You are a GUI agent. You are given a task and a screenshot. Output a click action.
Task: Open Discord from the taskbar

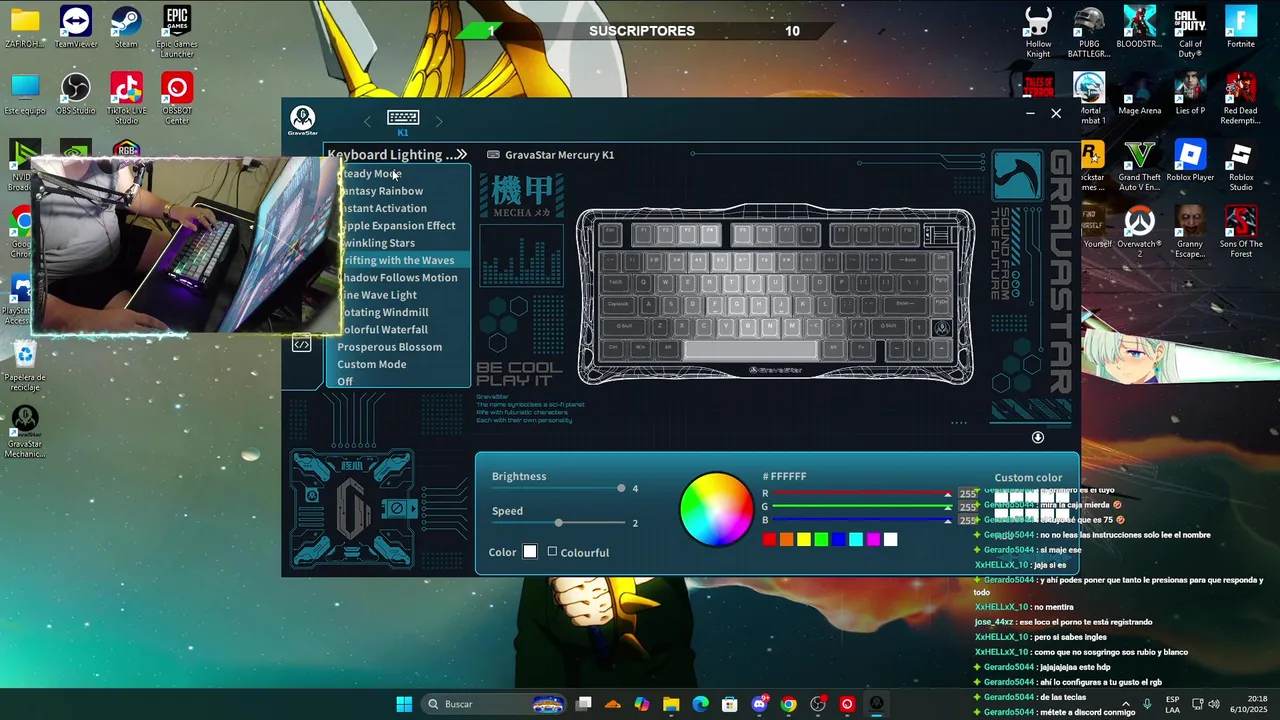pos(759,704)
